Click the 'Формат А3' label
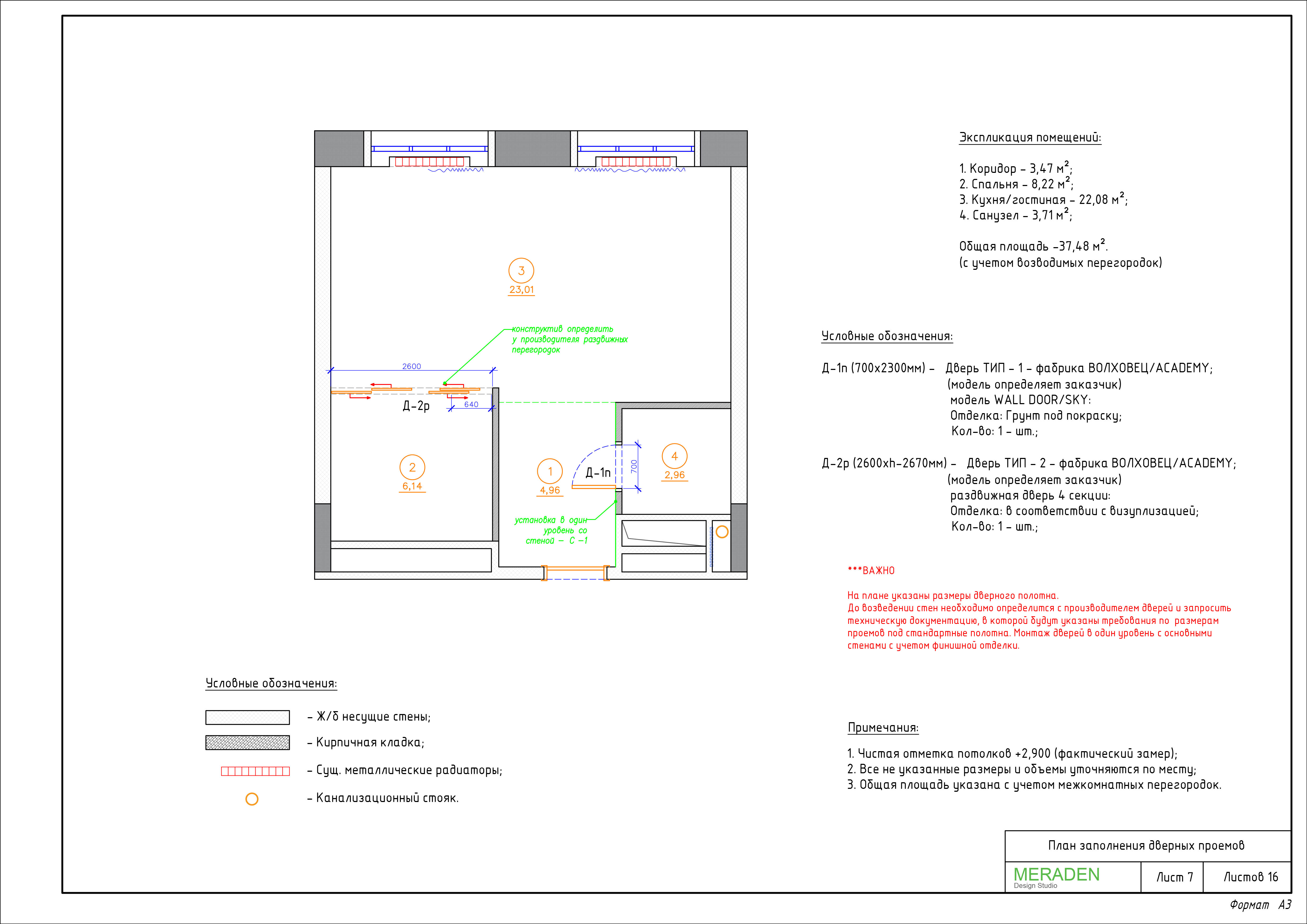Screen dimensions: 1307x924 point(1260,905)
